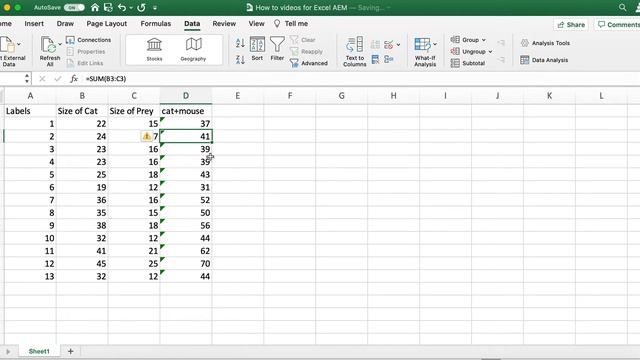This screenshot has height=360, width=640.
Task: Click the Undo arrow icon
Action: [x=122, y=7]
